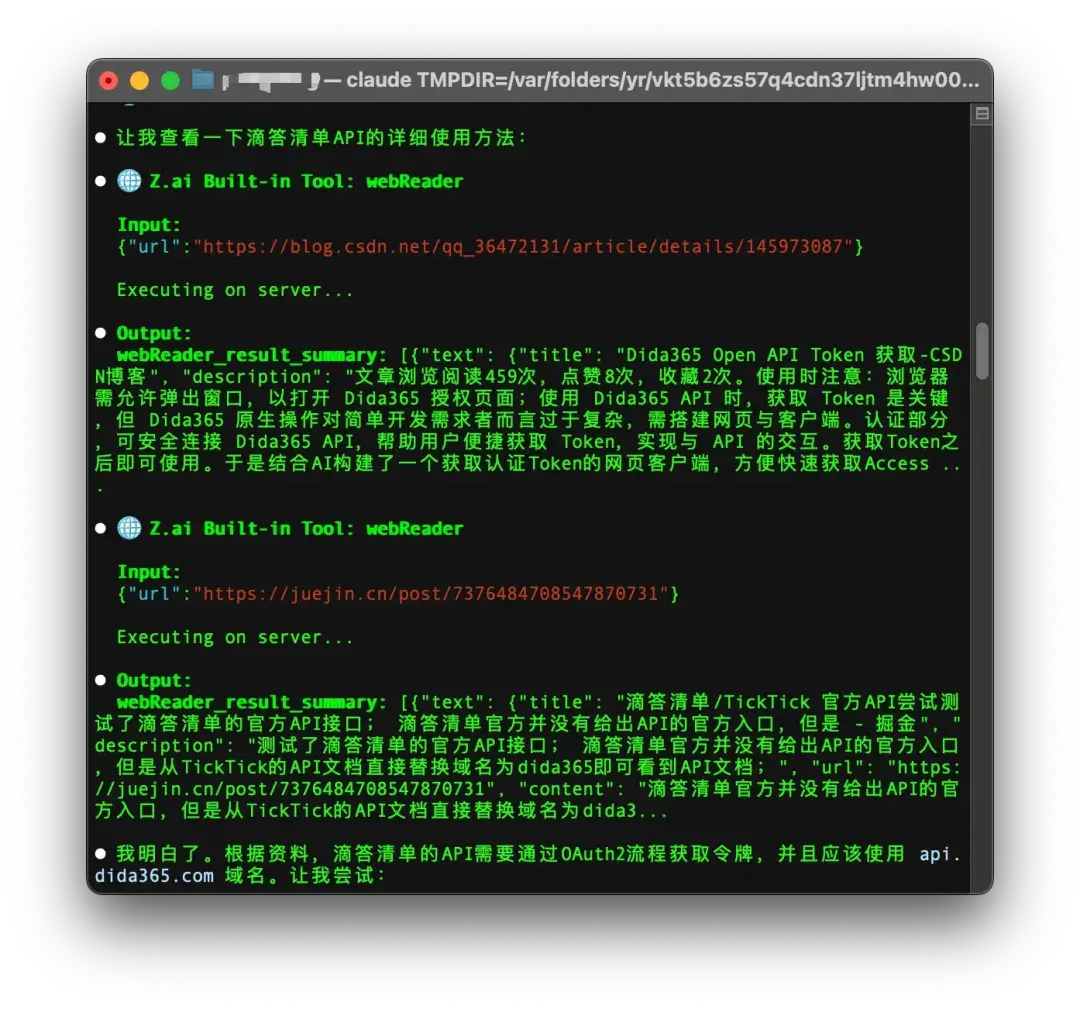Click the first 'Z.ai Built-in Tool: webReader' heading
This screenshot has width=1080, height=1009.
(x=307, y=181)
